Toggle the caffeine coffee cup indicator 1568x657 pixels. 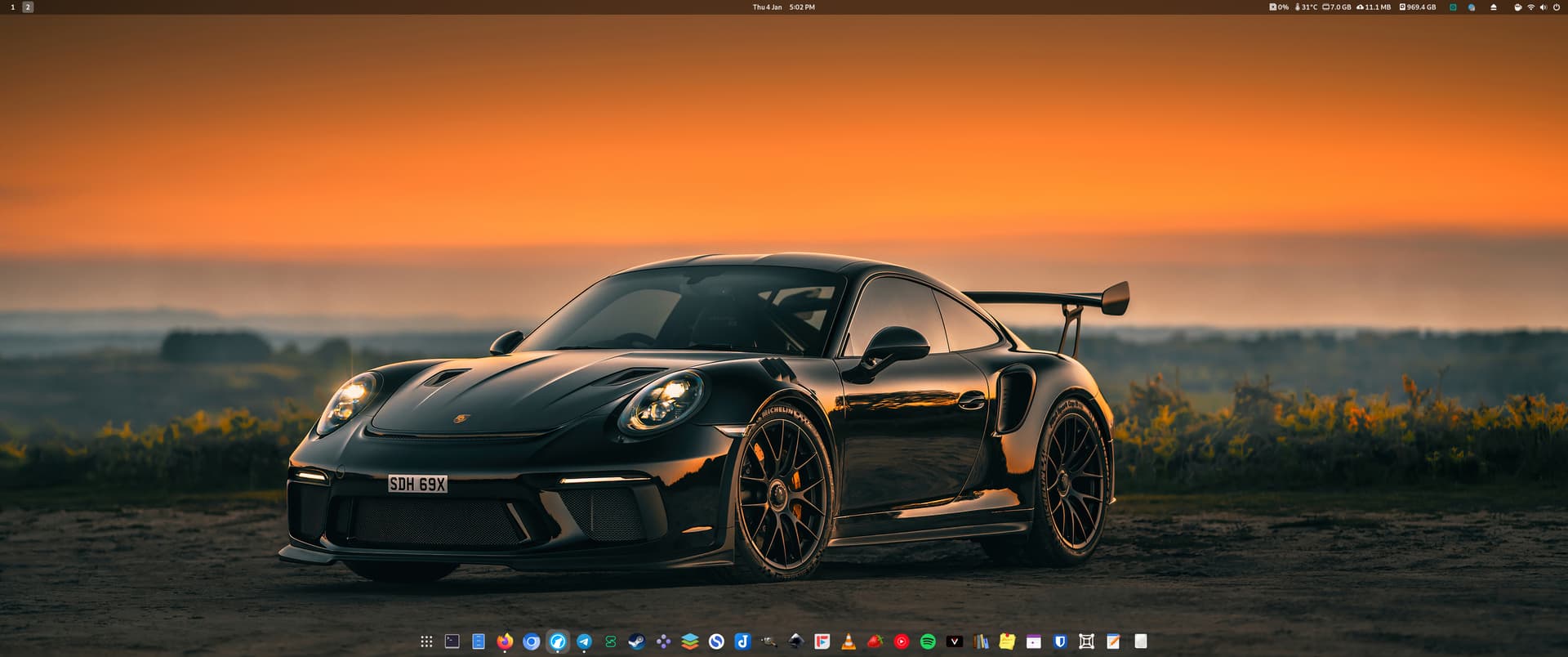click(x=1517, y=7)
